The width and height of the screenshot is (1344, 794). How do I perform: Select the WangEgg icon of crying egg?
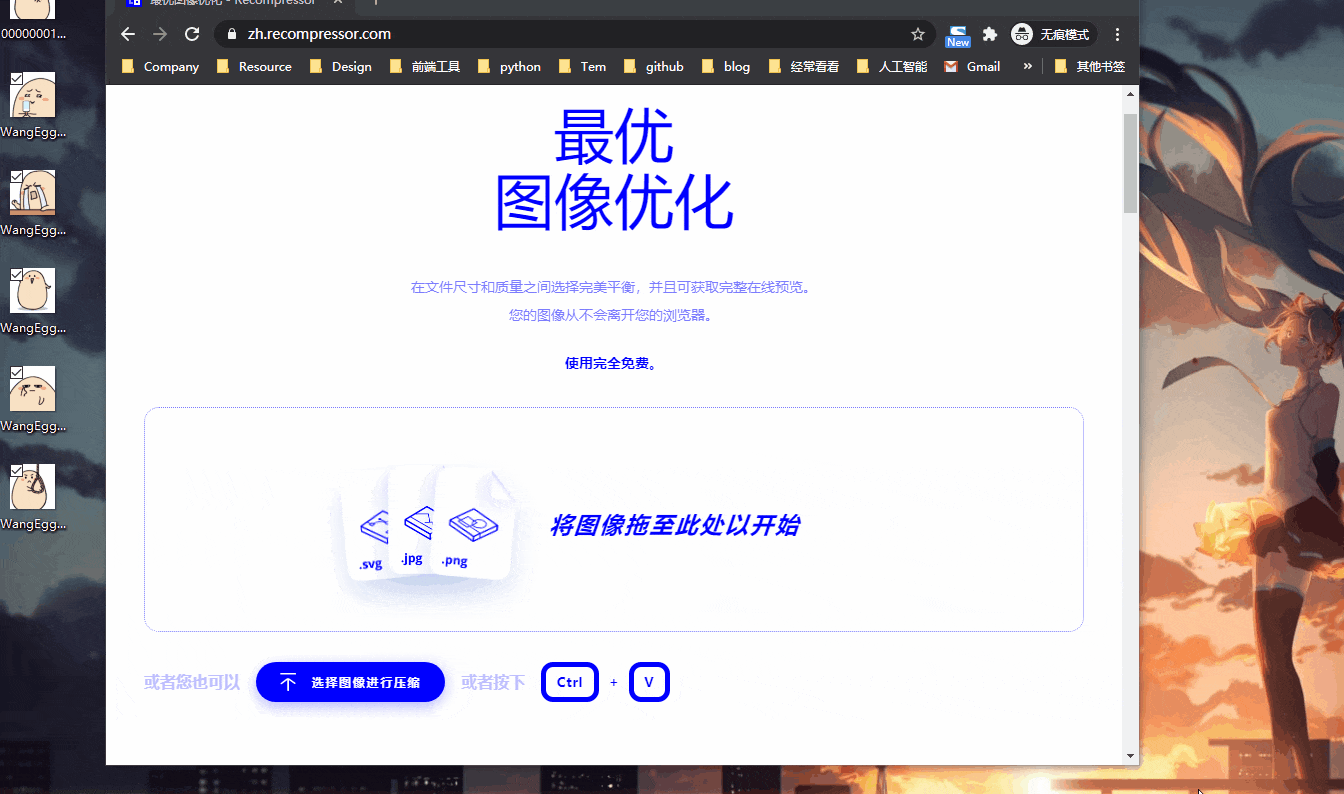33,203
